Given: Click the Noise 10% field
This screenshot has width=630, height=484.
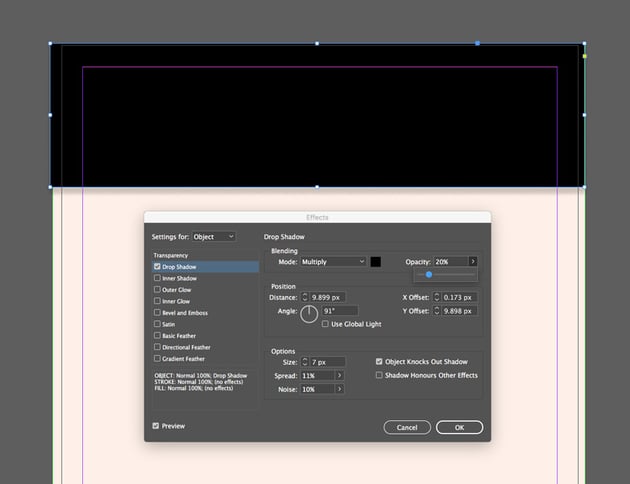Looking at the screenshot, I should point(317,389).
